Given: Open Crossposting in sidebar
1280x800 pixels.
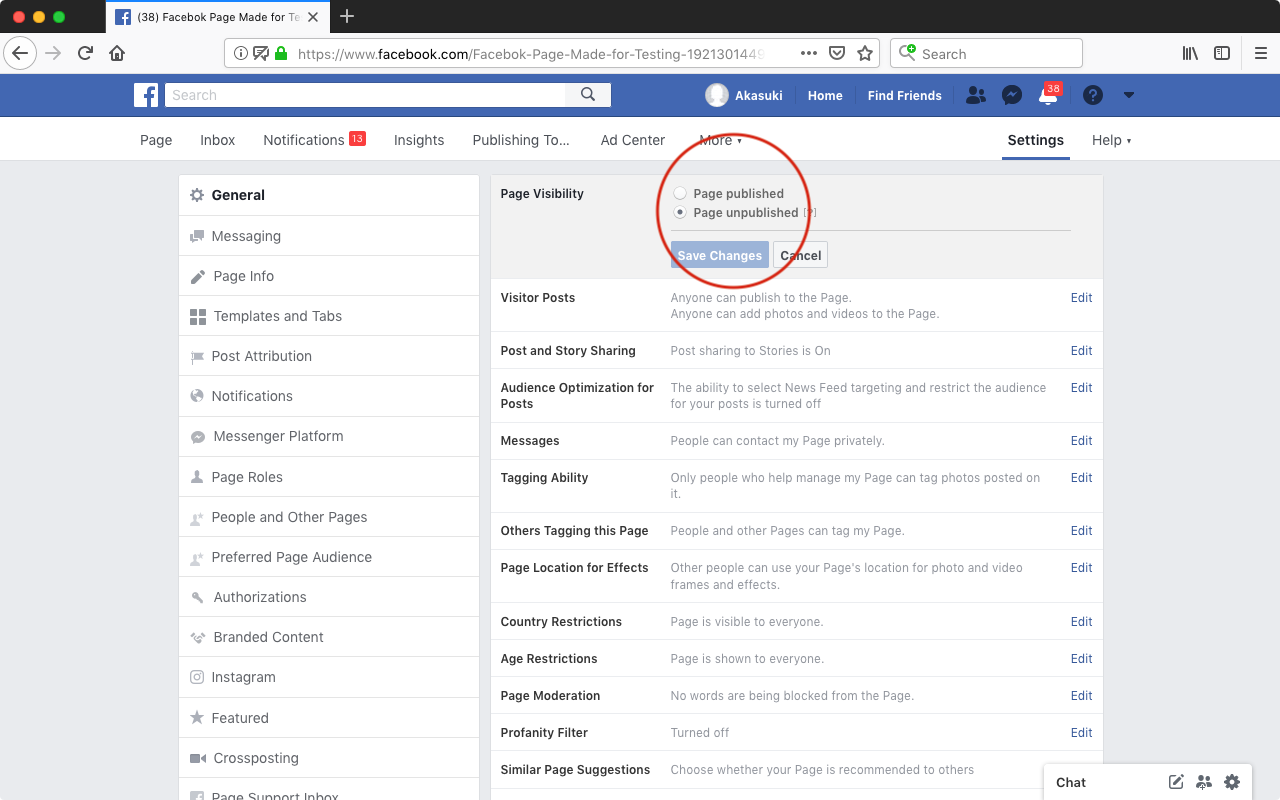Looking at the screenshot, I should pyautogui.click(x=329, y=758).
